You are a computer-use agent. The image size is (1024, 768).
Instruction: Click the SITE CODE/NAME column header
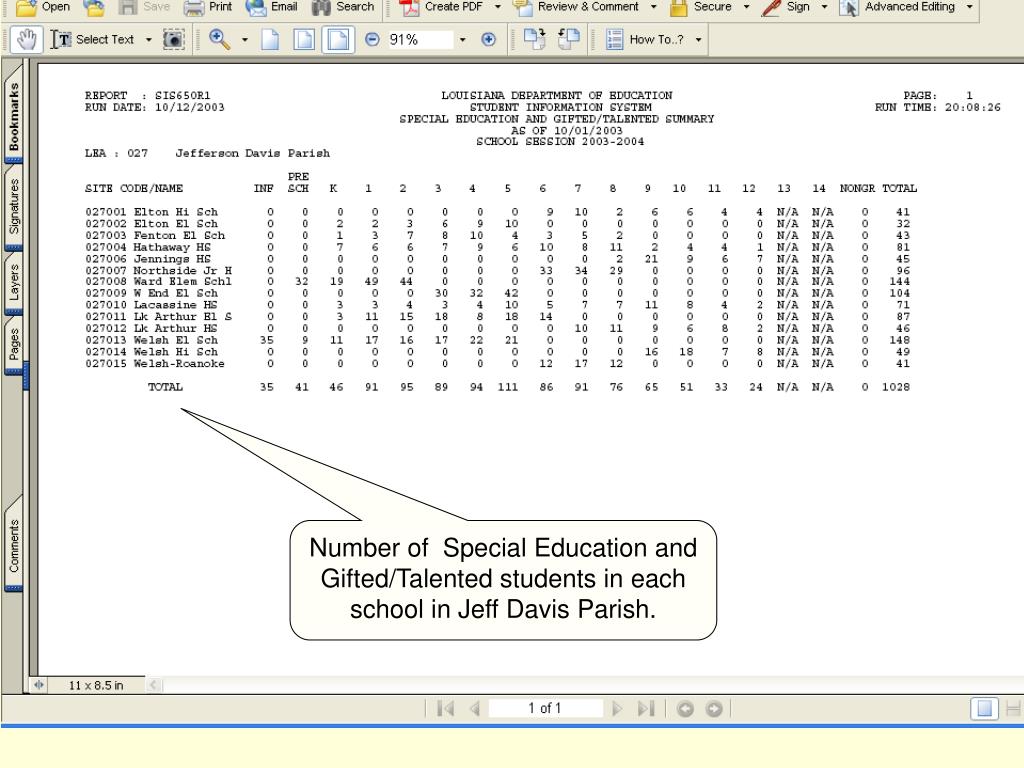[134, 189]
